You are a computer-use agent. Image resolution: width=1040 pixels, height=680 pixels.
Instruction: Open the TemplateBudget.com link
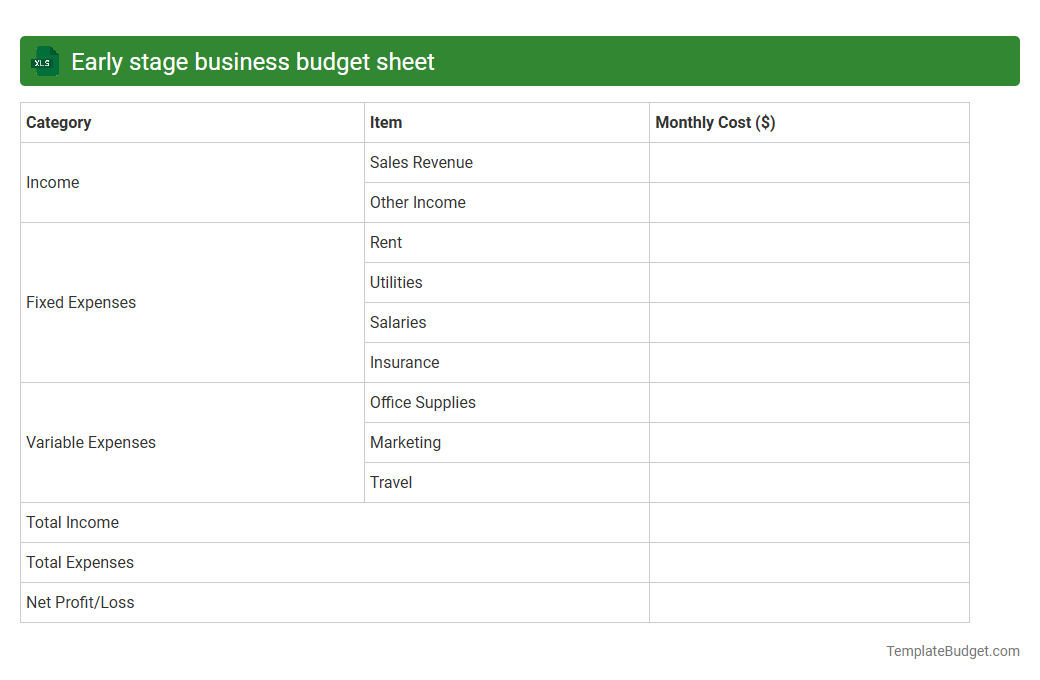pos(952,651)
